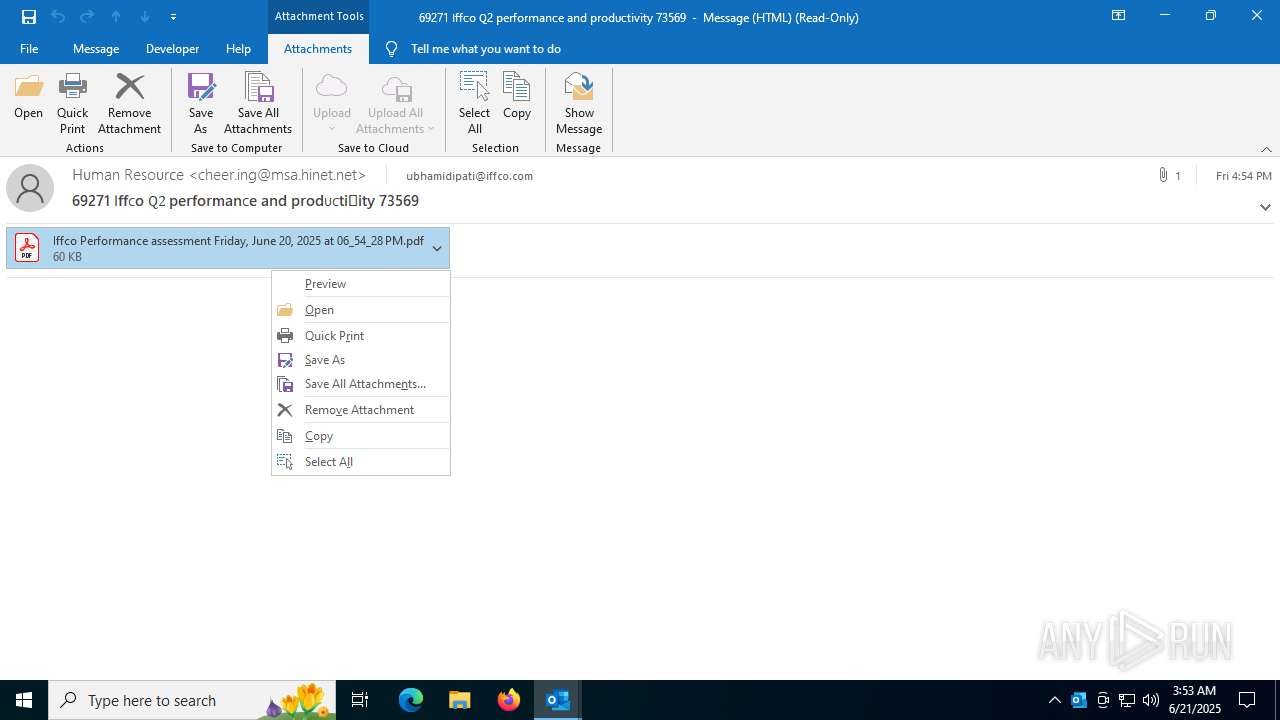Click the Save As ribbon button
The width and height of the screenshot is (1280, 720).
(201, 104)
